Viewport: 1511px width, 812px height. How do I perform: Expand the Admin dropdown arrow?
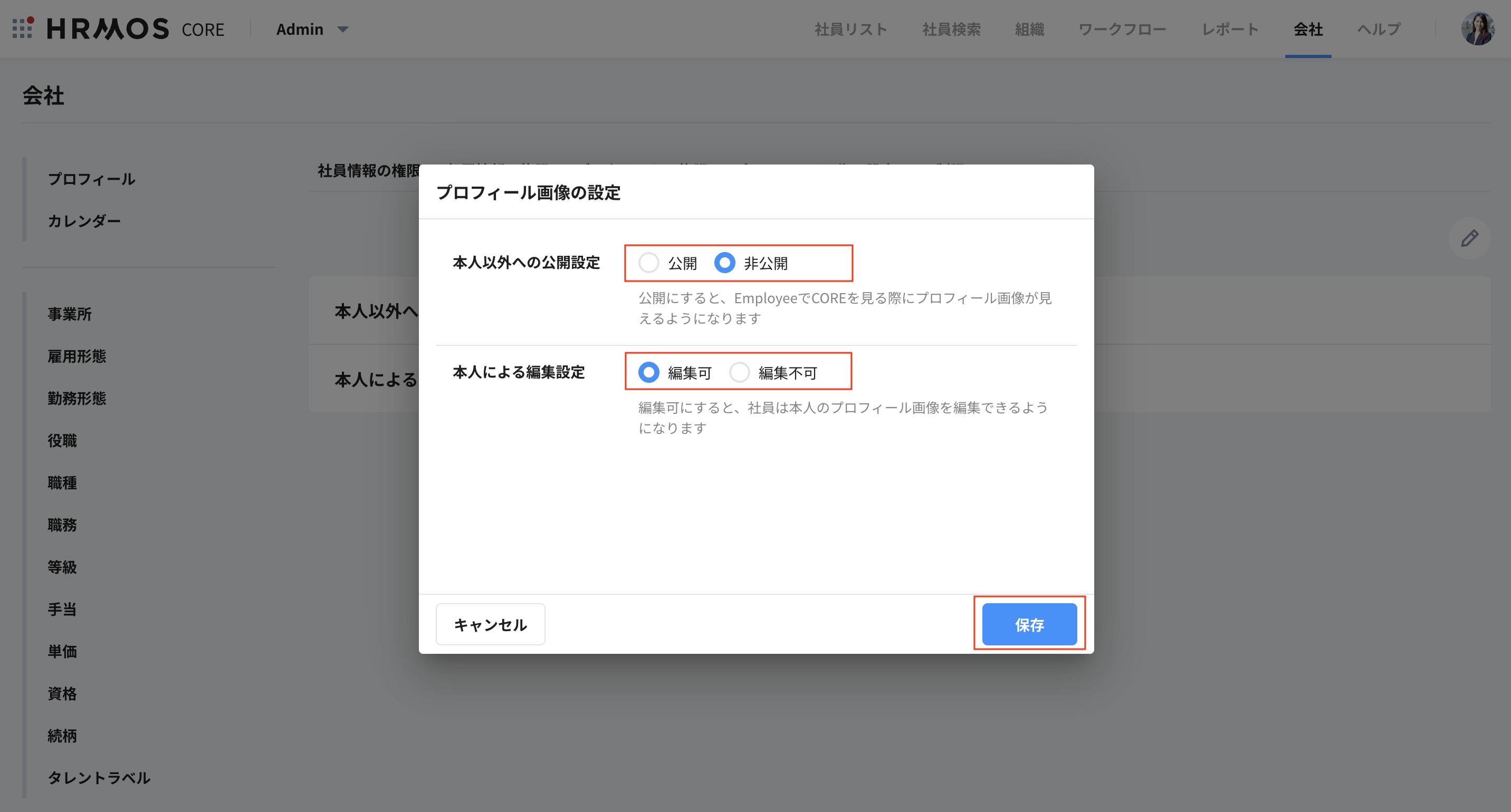343,30
